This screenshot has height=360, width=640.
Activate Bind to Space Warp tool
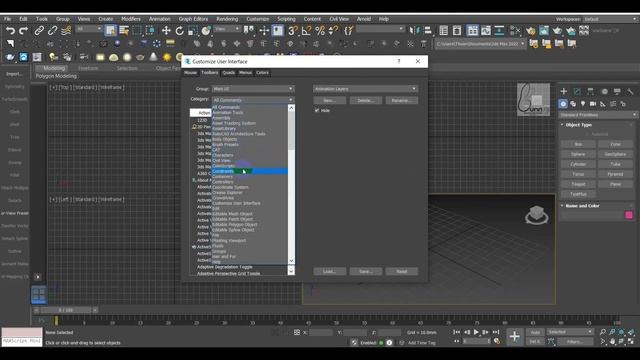66,31
